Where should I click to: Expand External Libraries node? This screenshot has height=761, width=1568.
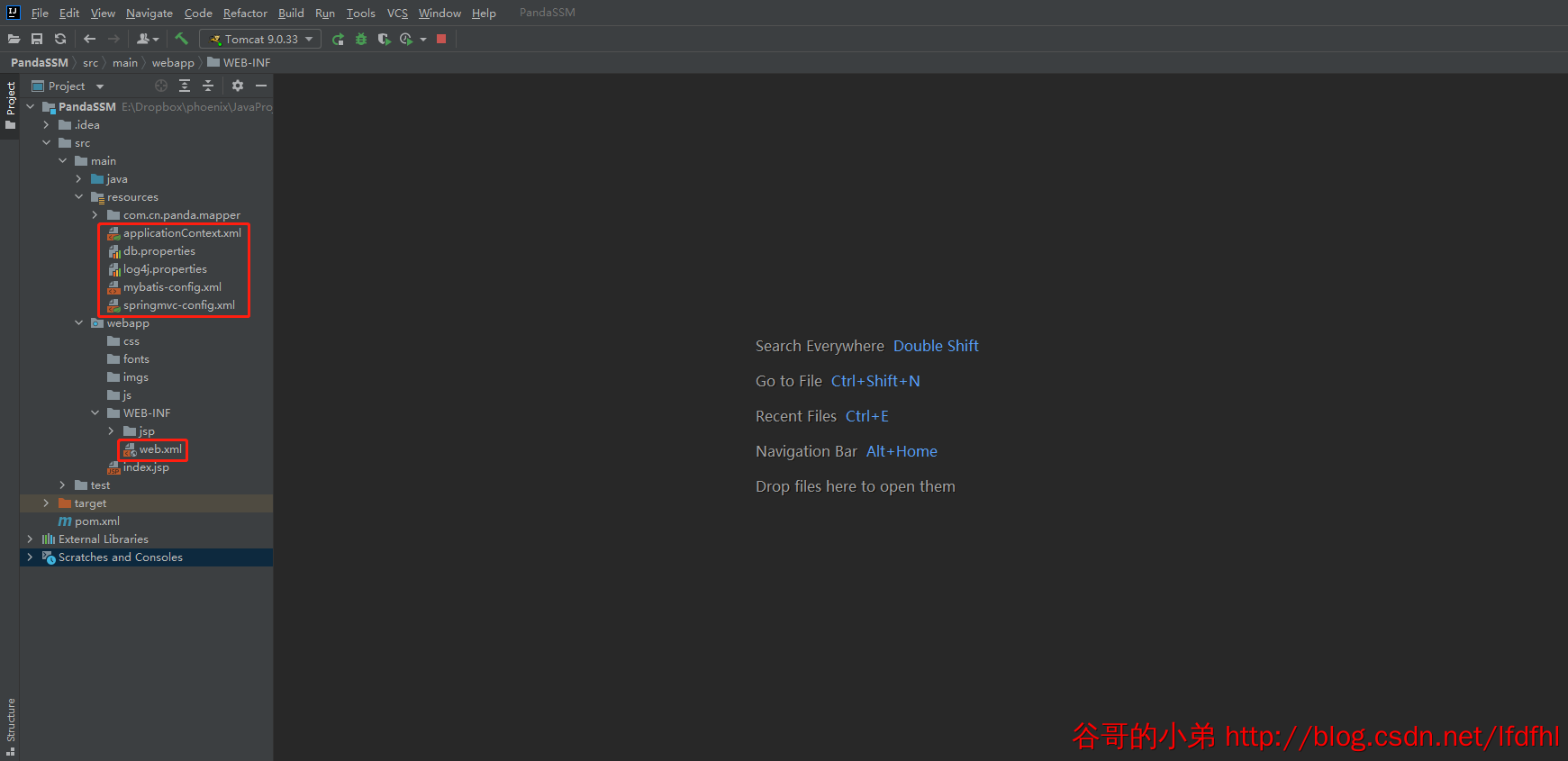(31, 539)
